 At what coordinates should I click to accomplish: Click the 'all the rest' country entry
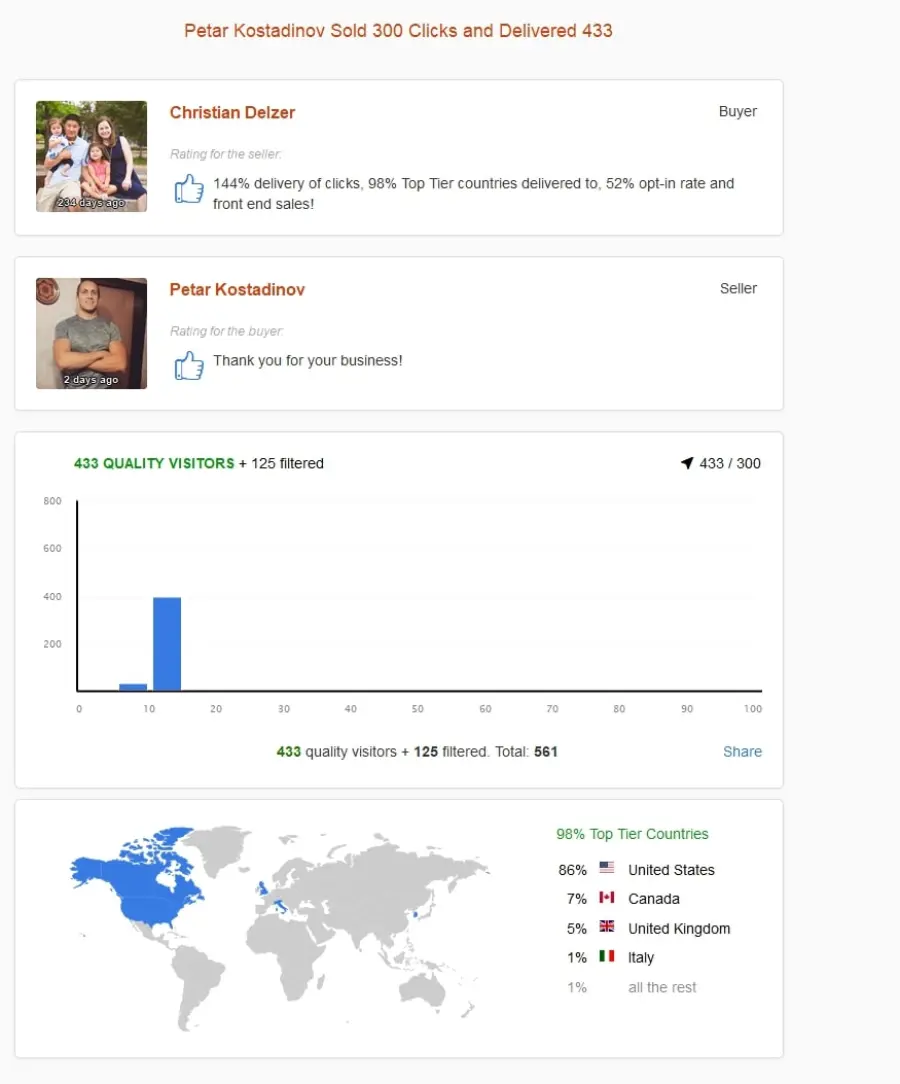click(x=662, y=987)
